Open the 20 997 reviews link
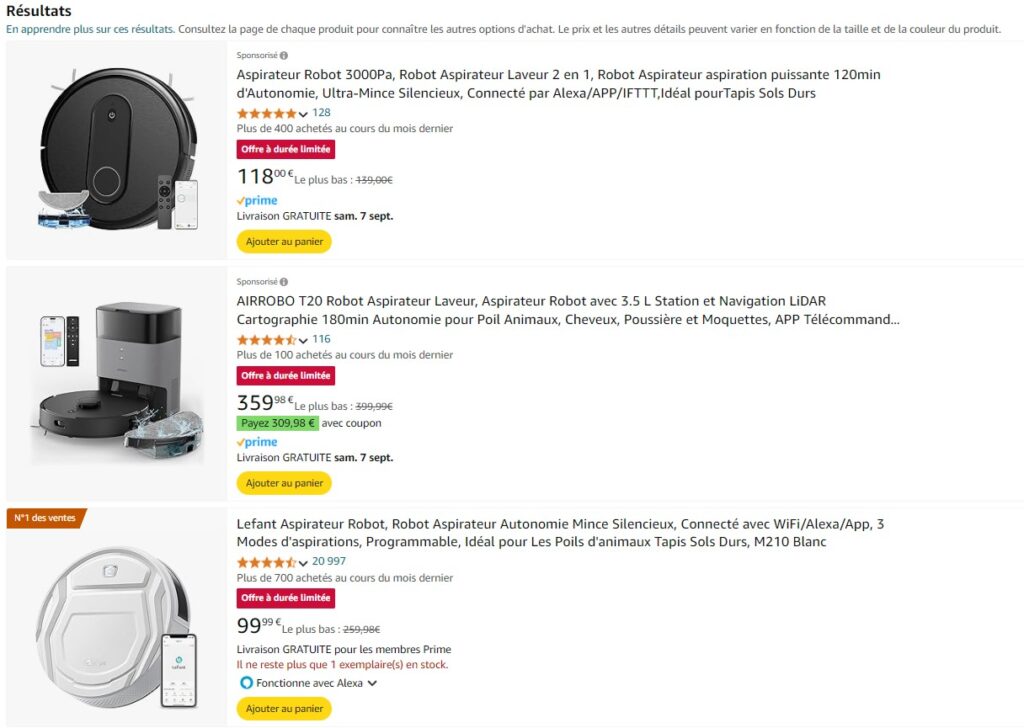The height and width of the screenshot is (728, 1024). point(329,561)
